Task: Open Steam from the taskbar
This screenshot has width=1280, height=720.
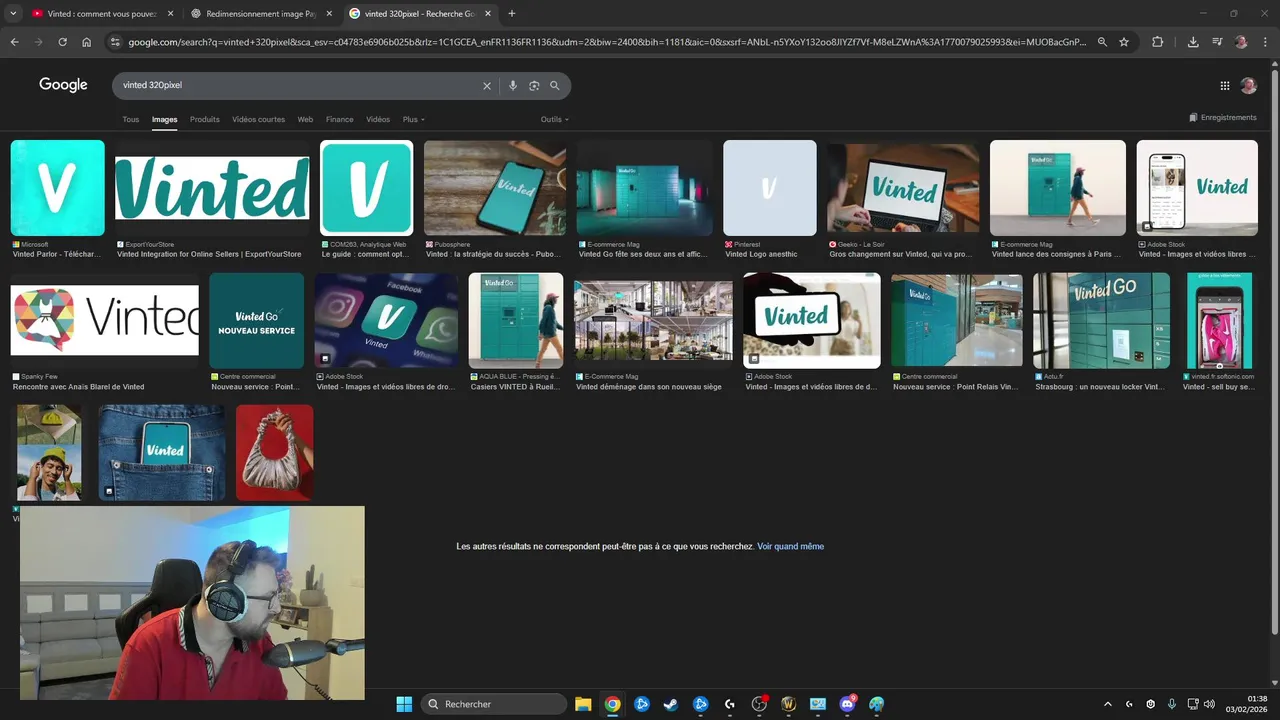Action: pyautogui.click(x=671, y=704)
